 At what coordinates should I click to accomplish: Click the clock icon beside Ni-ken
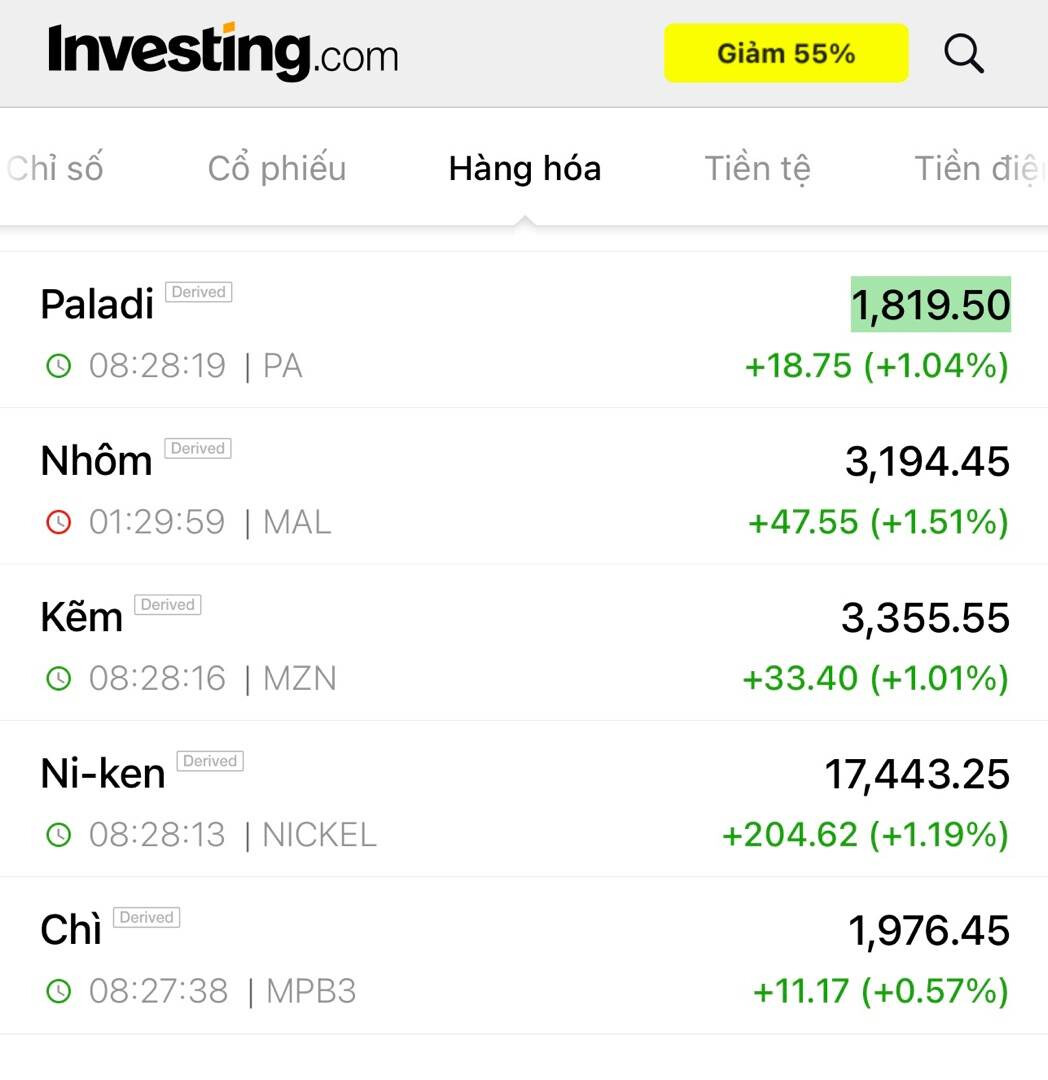[x=59, y=834]
